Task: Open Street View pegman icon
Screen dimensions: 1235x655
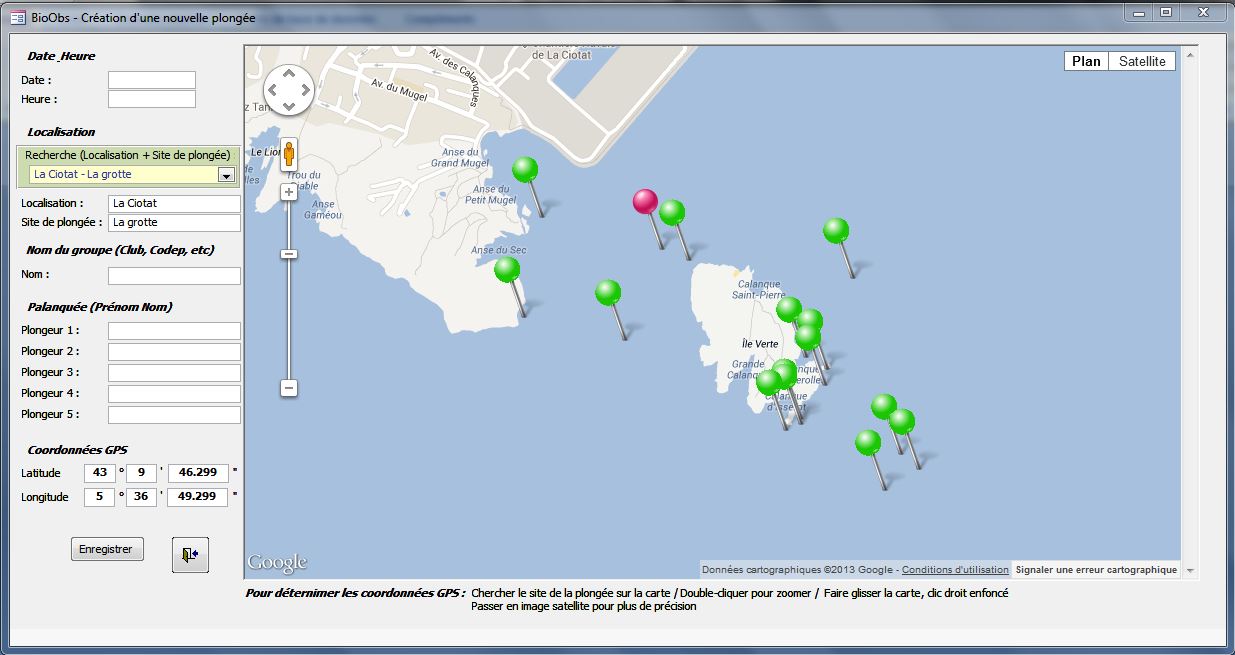Action: (x=289, y=155)
